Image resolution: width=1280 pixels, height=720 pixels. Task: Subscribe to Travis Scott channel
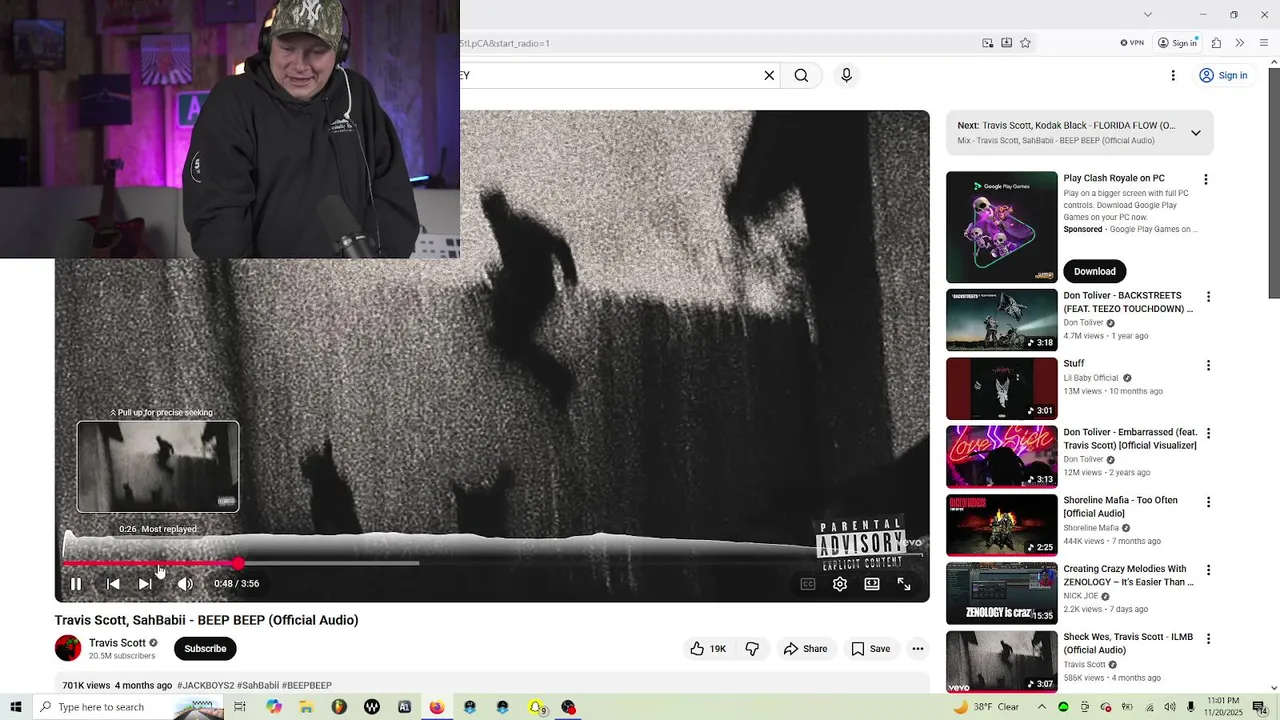[205, 648]
